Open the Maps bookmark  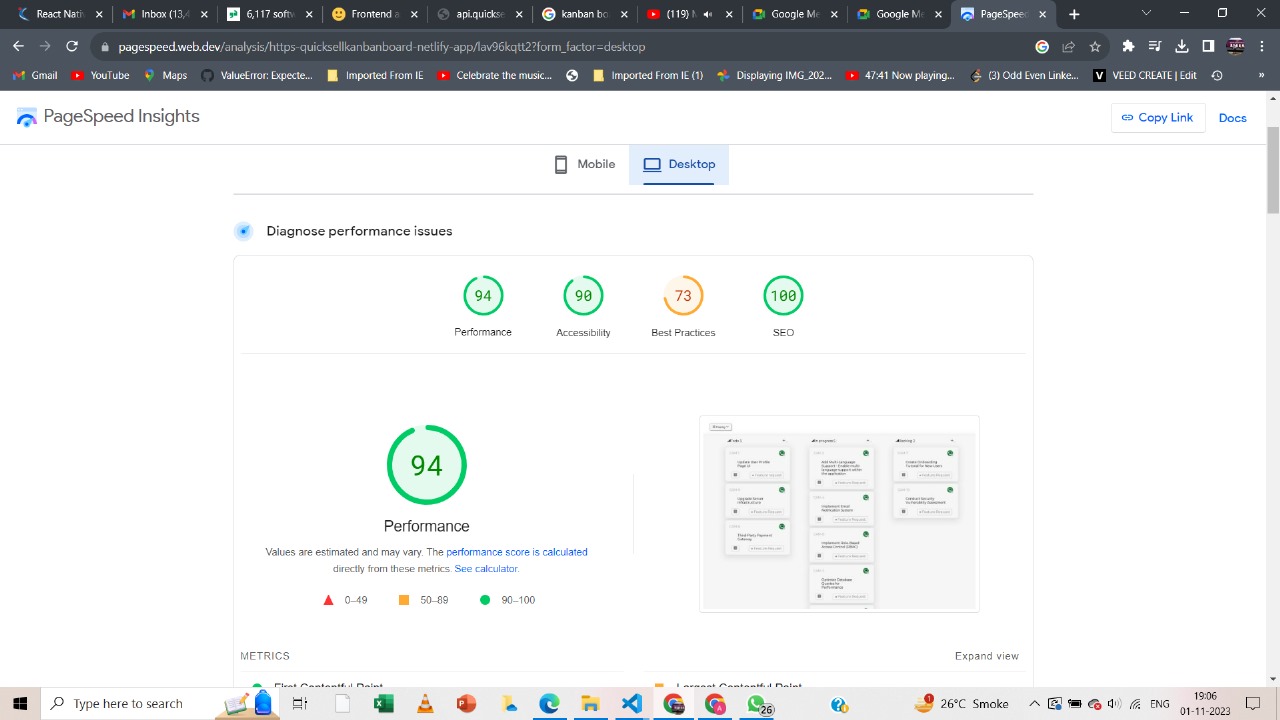pos(165,75)
